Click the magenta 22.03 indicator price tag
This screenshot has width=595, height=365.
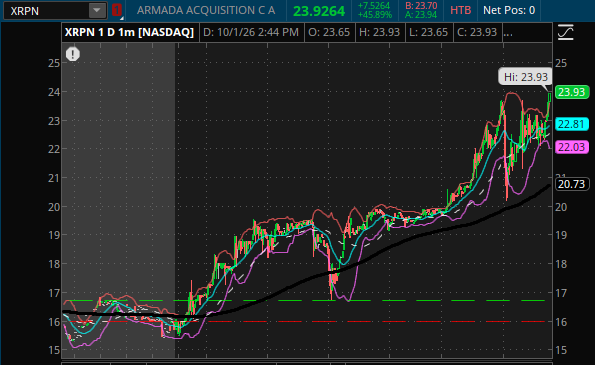(572, 147)
